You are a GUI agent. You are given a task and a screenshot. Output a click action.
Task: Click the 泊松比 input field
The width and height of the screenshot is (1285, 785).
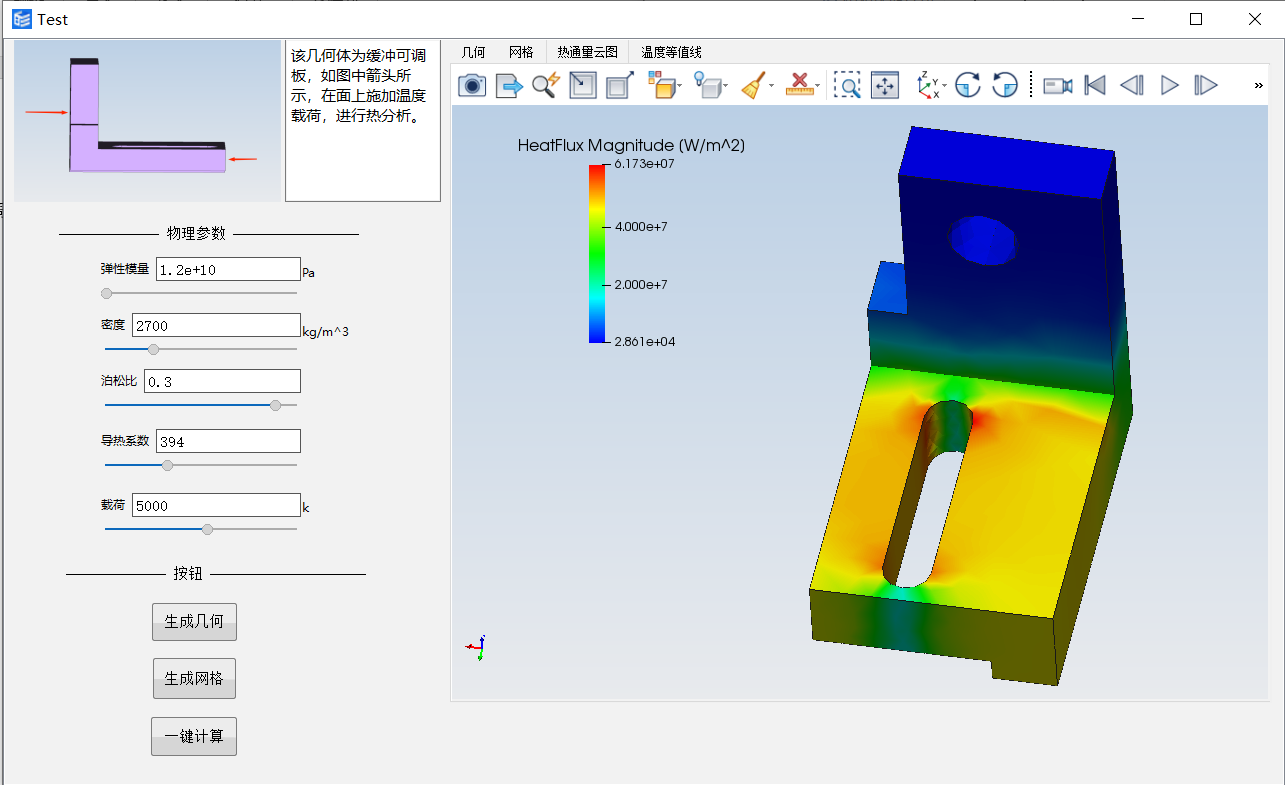222,381
